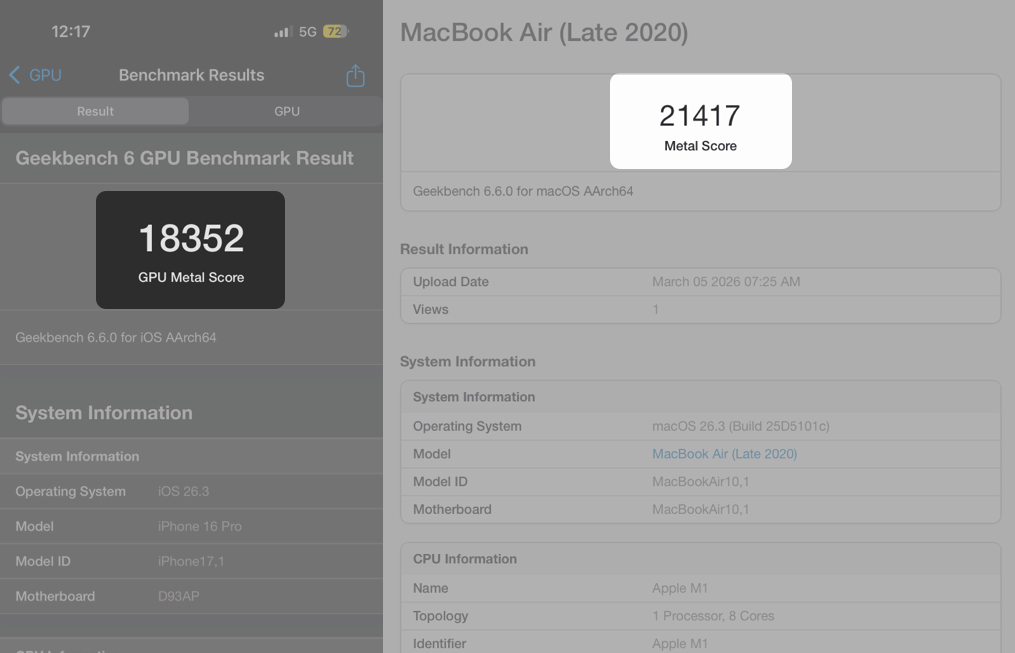Tap the share icon

coord(355,75)
